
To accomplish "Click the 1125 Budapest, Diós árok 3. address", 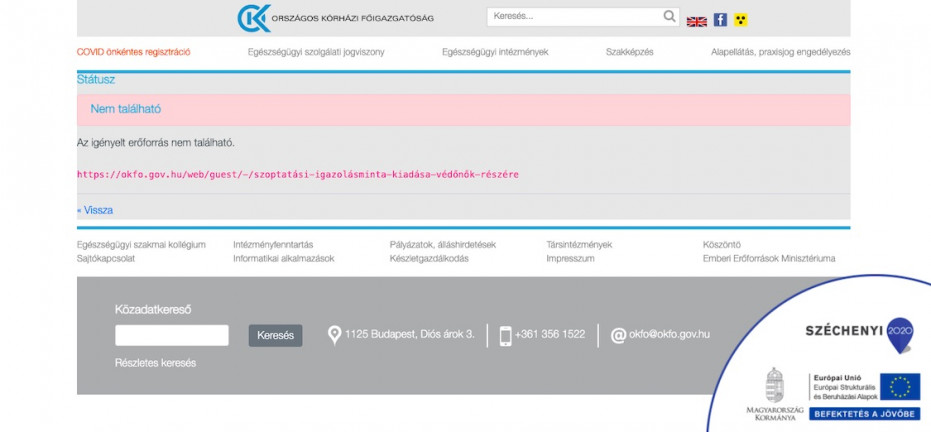I will (x=410, y=335).
